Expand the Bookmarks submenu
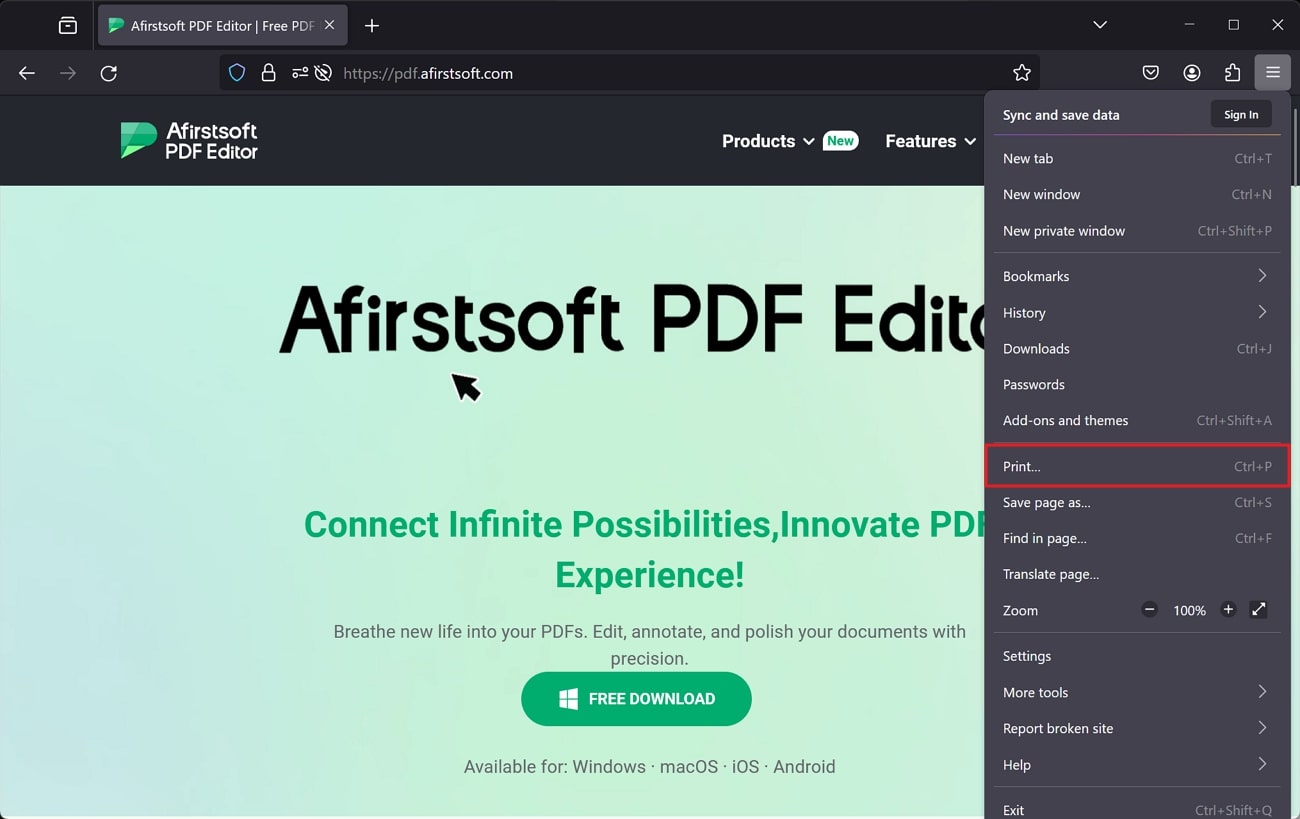Screen dimensions: 1300x819 (1137, 276)
